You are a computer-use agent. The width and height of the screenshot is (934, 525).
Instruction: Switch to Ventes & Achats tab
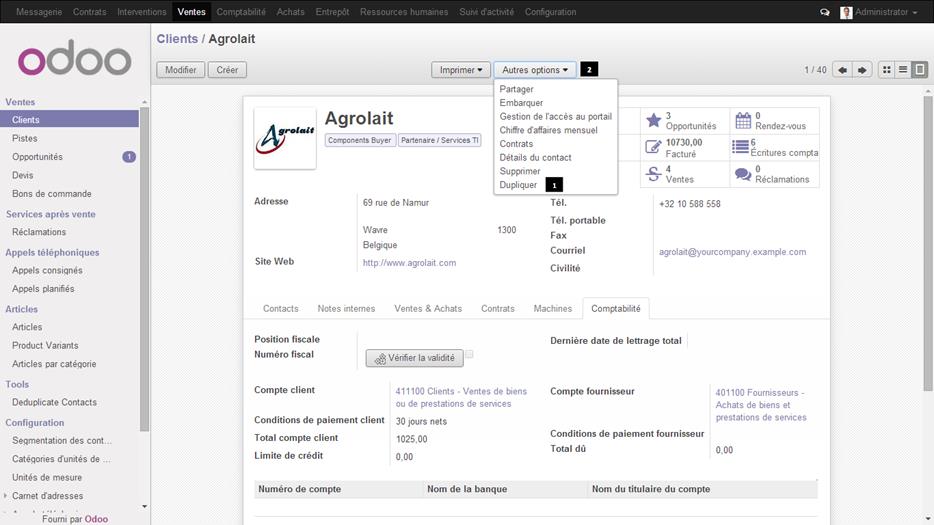point(428,309)
